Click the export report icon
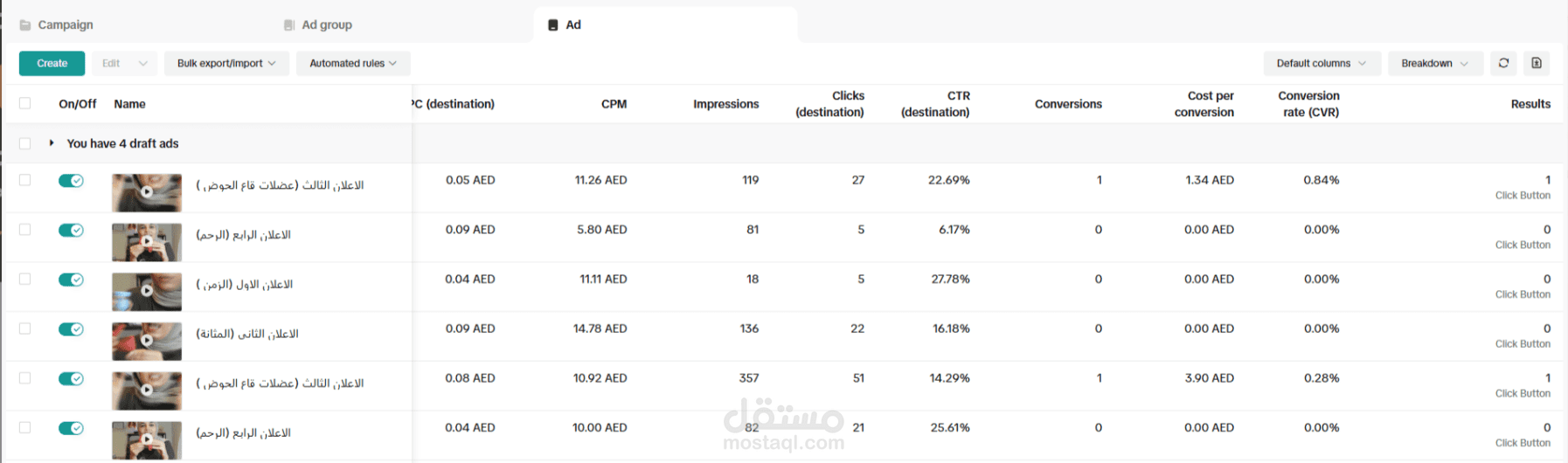Image resolution: width=1568 pixels, height=463 pixels. point(1537,63)
